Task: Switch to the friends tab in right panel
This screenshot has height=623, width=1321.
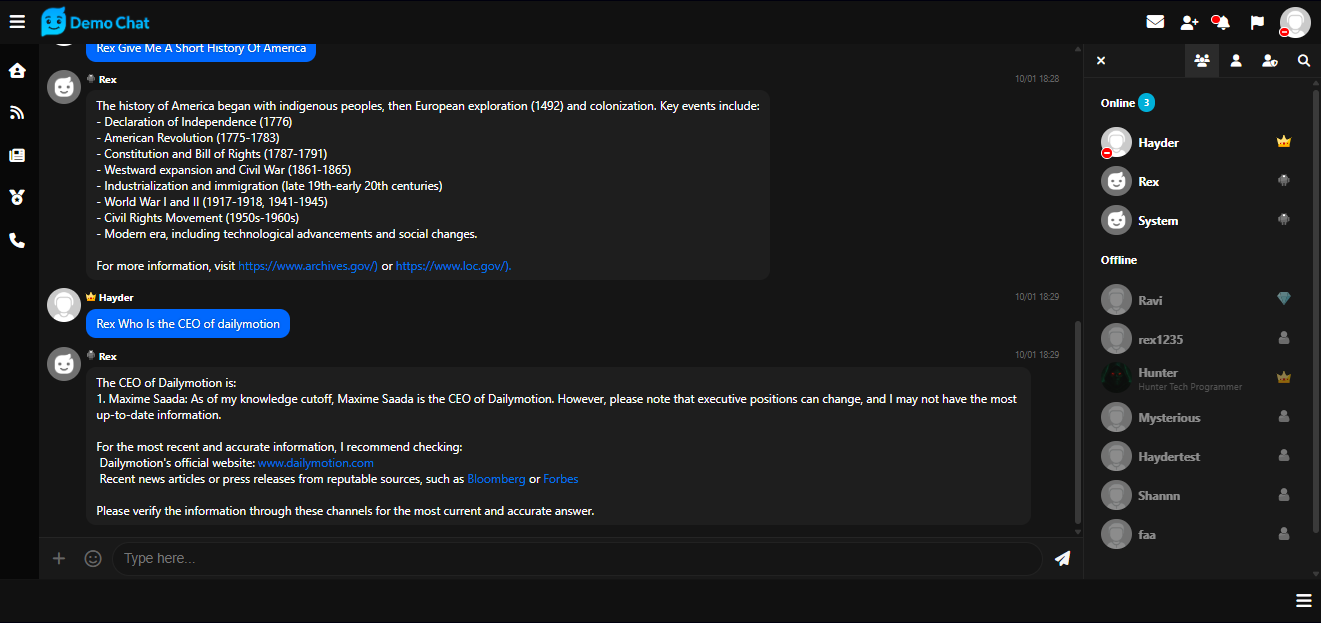Action: pos(1236,61)
